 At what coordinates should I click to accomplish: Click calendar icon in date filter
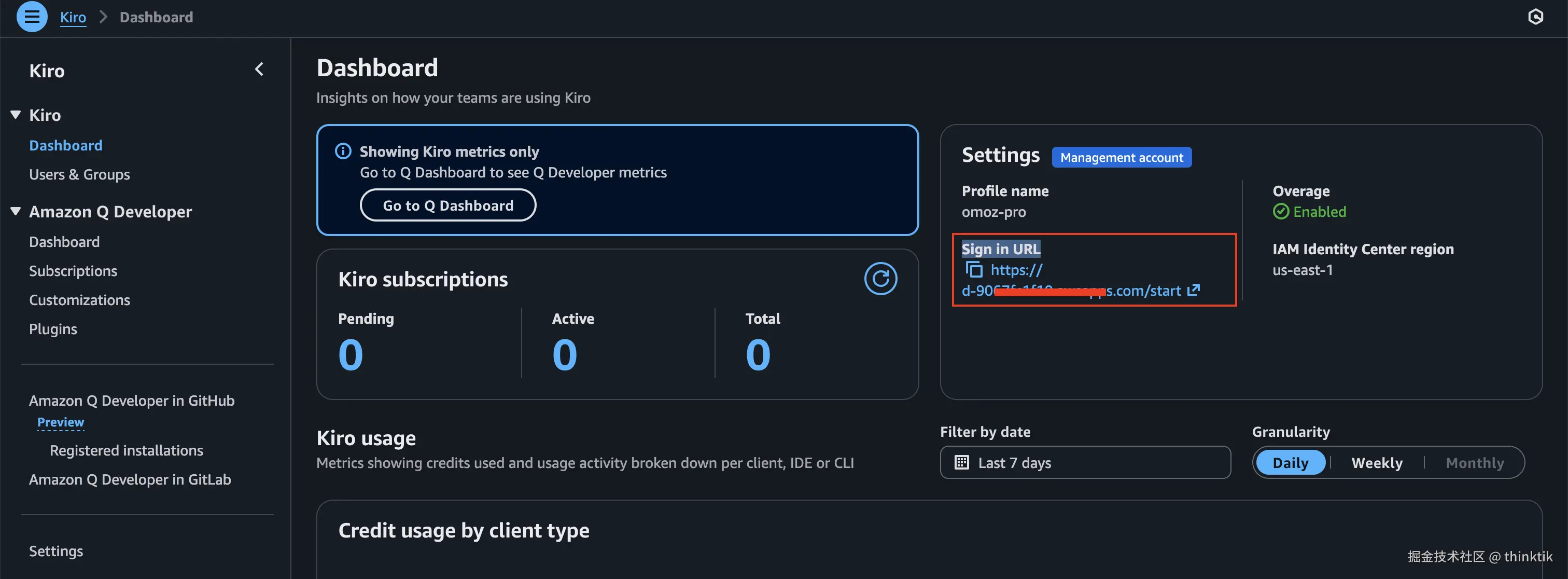coord(962,463)
